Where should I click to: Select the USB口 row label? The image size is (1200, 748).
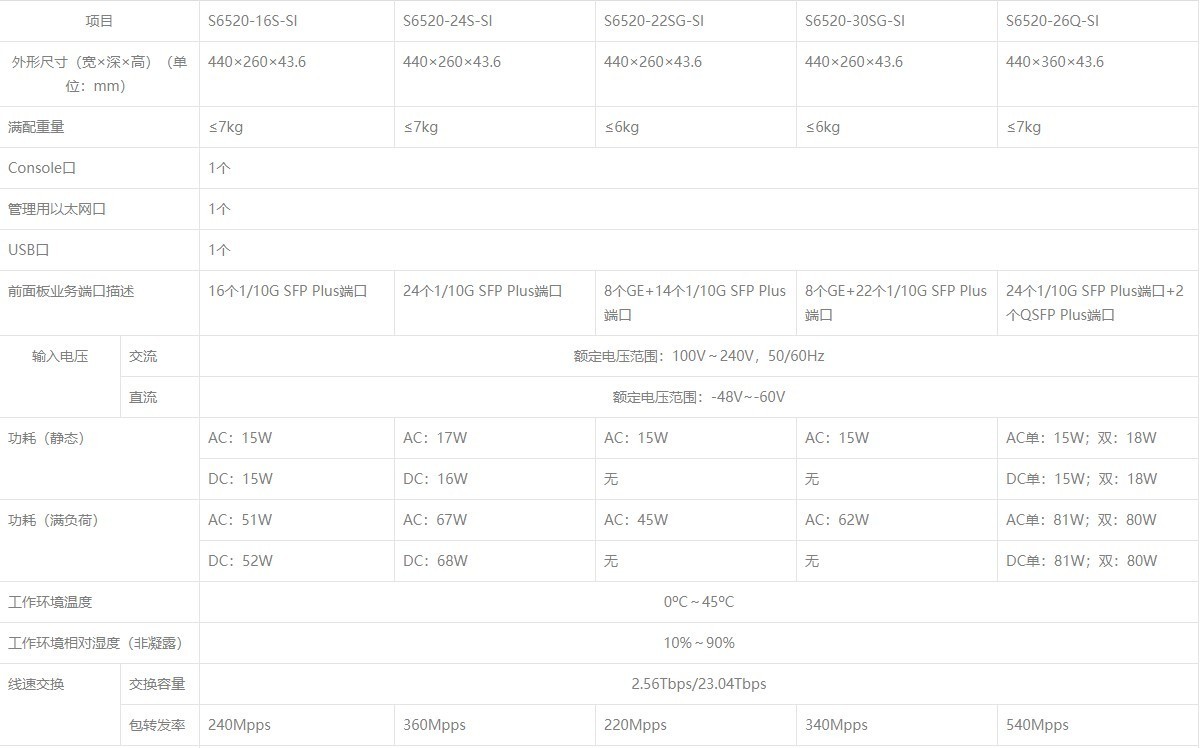(29, 250)
